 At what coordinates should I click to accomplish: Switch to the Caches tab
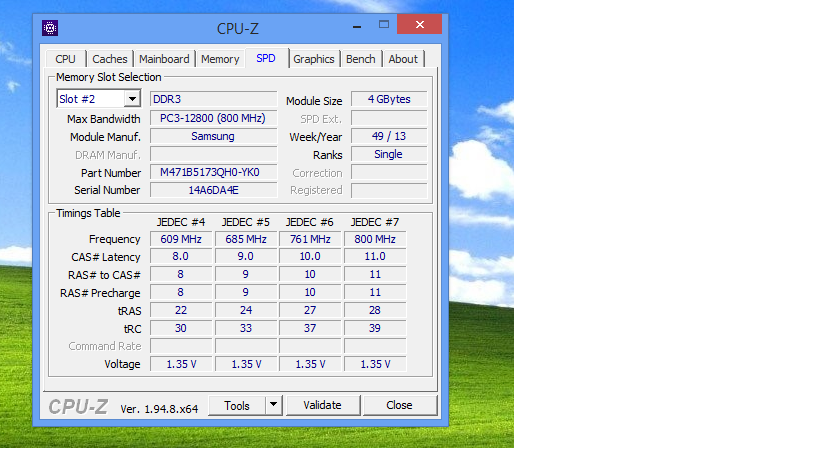point(110,59)
